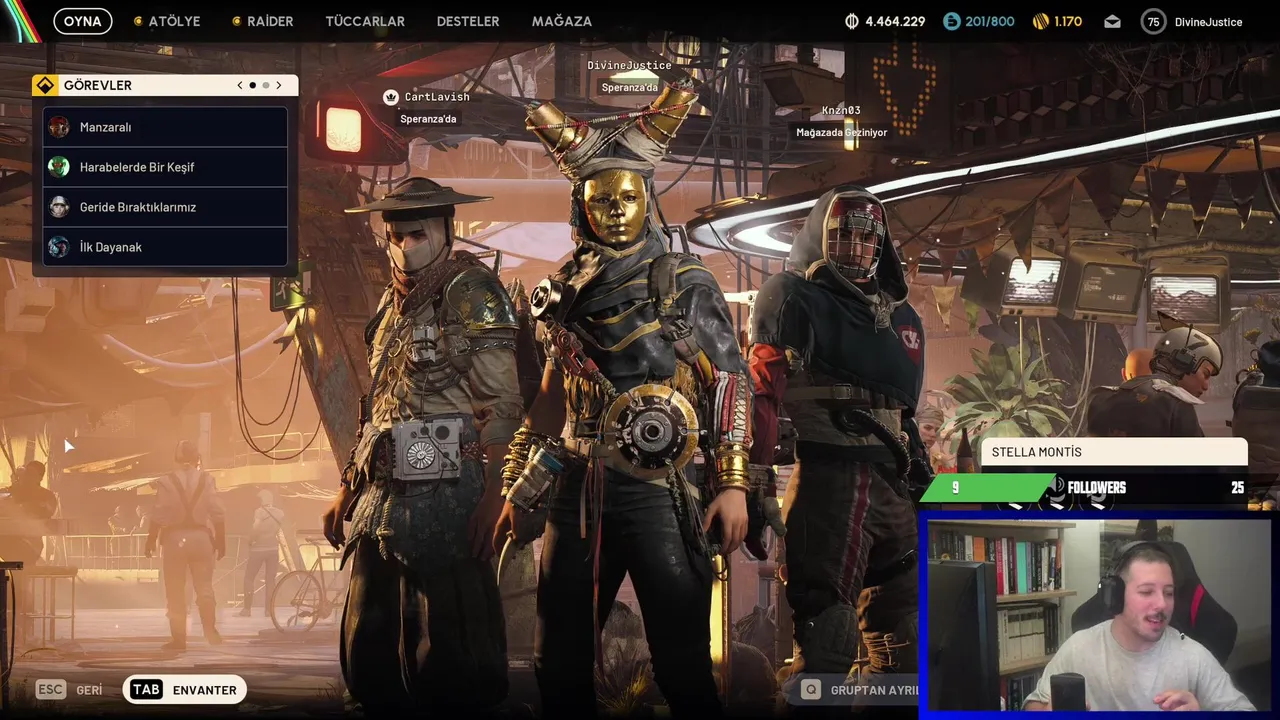Click the 1.170 token amount
1280x720 pixels.
(x=1068, y=21)
